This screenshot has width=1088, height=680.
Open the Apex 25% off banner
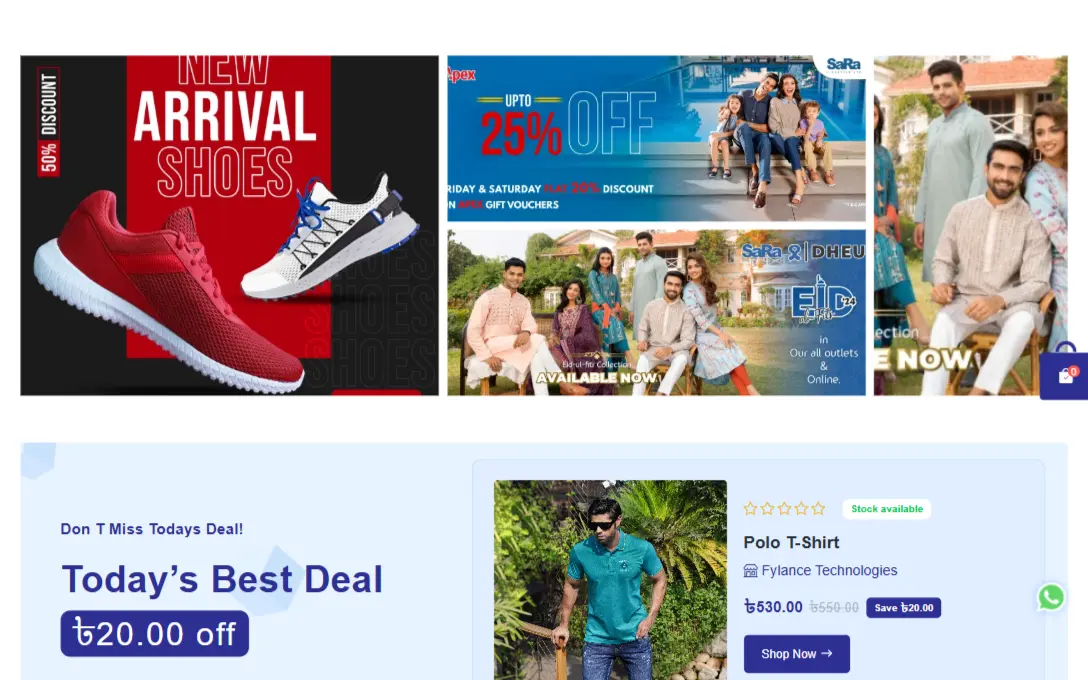tap(656, 139)
